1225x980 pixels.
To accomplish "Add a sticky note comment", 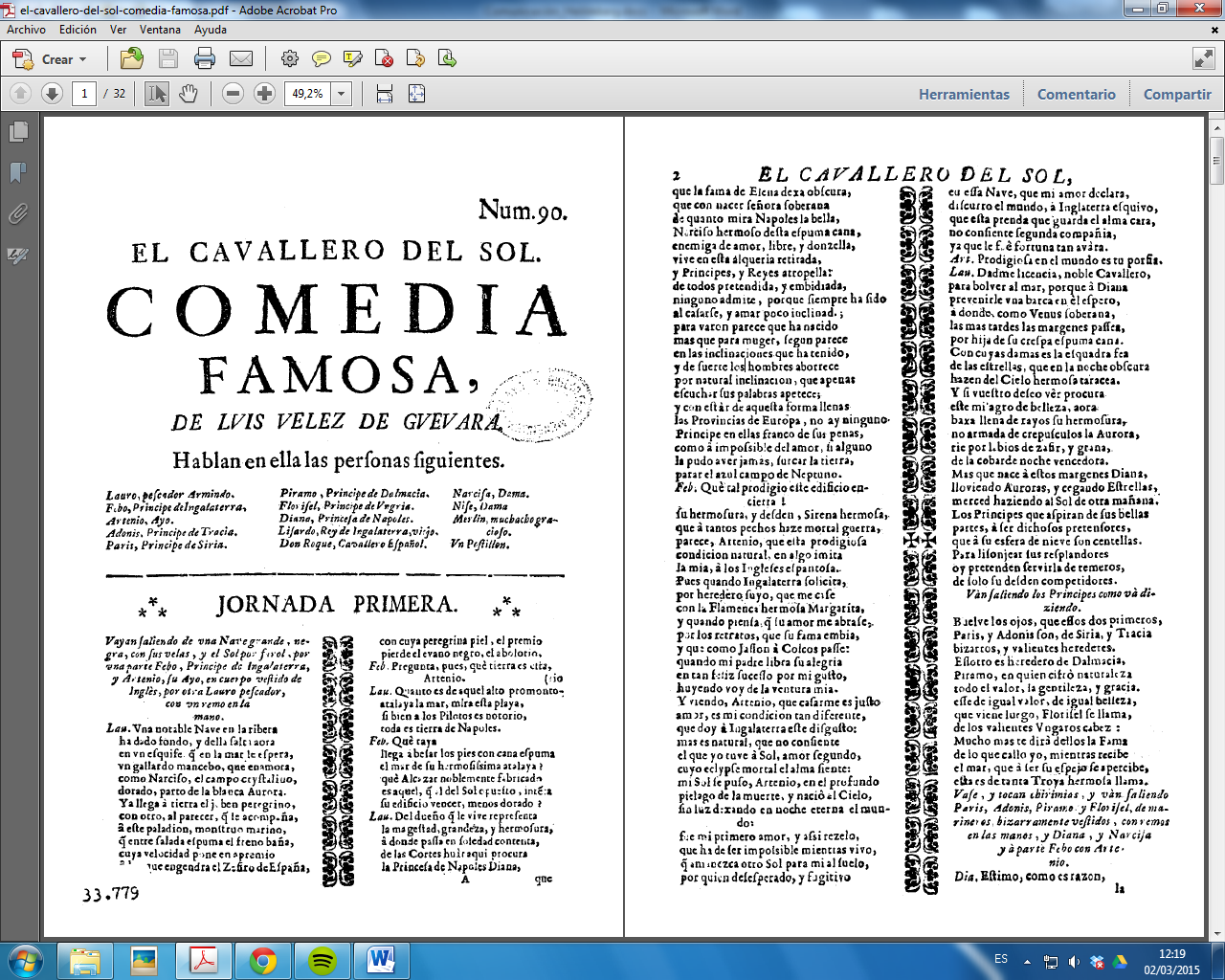I will coord(322,59).
